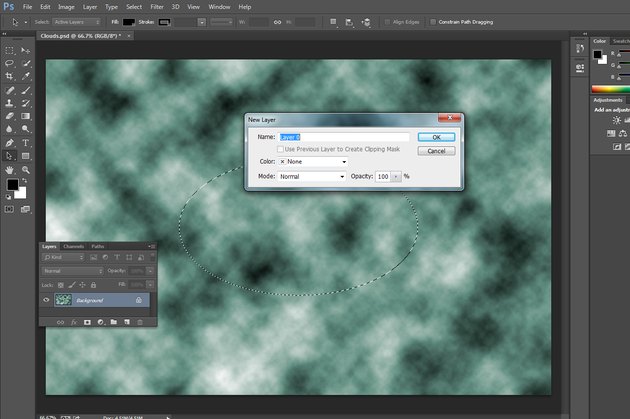Viewport: 630px width, 419px height.
Task: Click the layer Name input field
Action: tap(344, 137)
